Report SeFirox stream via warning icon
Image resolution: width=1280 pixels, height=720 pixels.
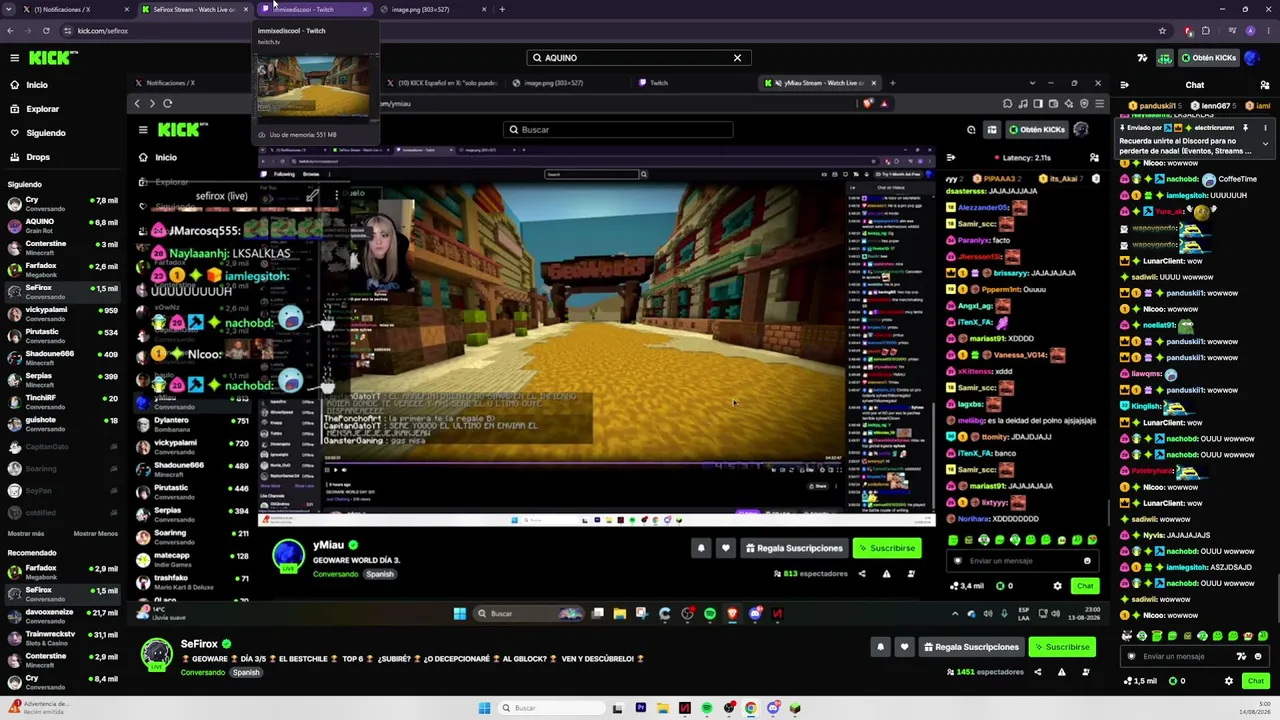point(1062,672)
